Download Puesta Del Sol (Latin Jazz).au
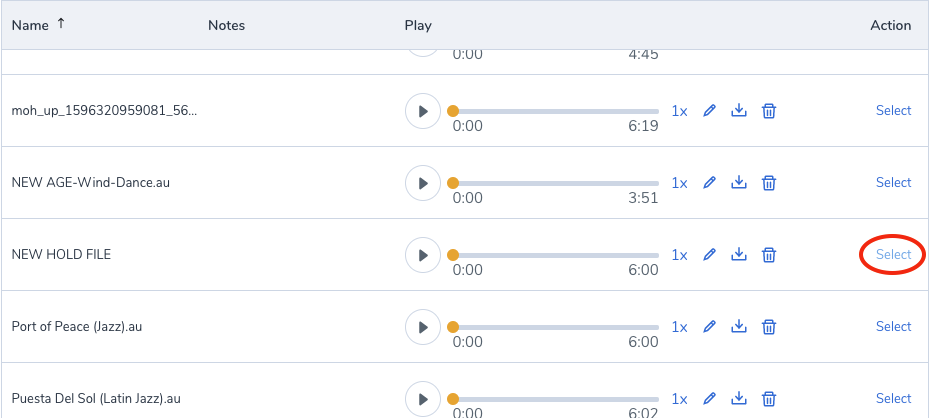Image resolution: width=930 pixels, height=418 pixels. [739, 399]
